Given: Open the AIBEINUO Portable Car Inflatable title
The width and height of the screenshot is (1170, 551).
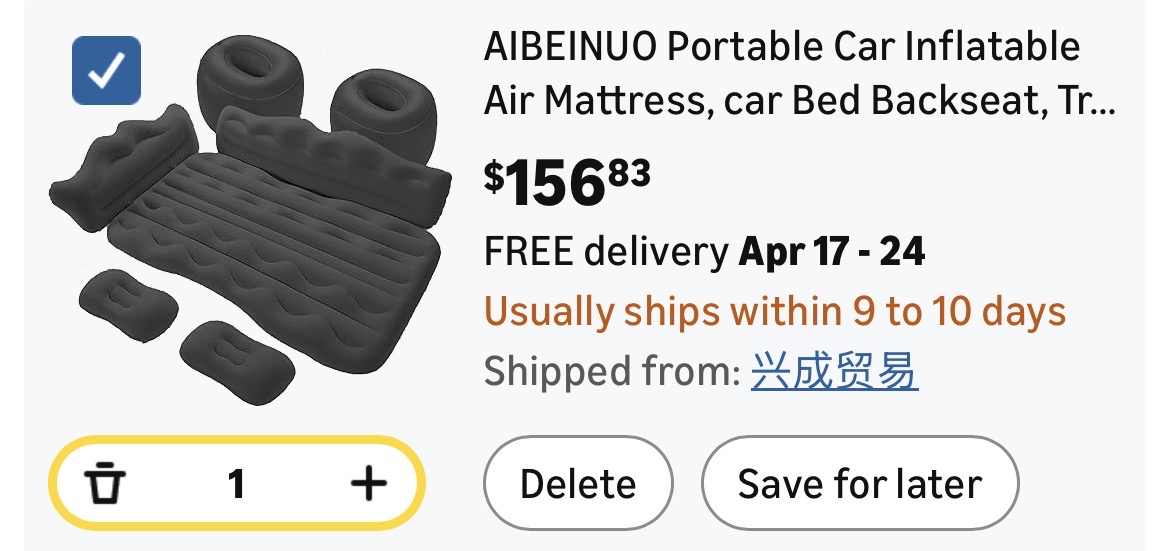Looking at the screenshot, I should pyautogui.click(x=782, y=47).
